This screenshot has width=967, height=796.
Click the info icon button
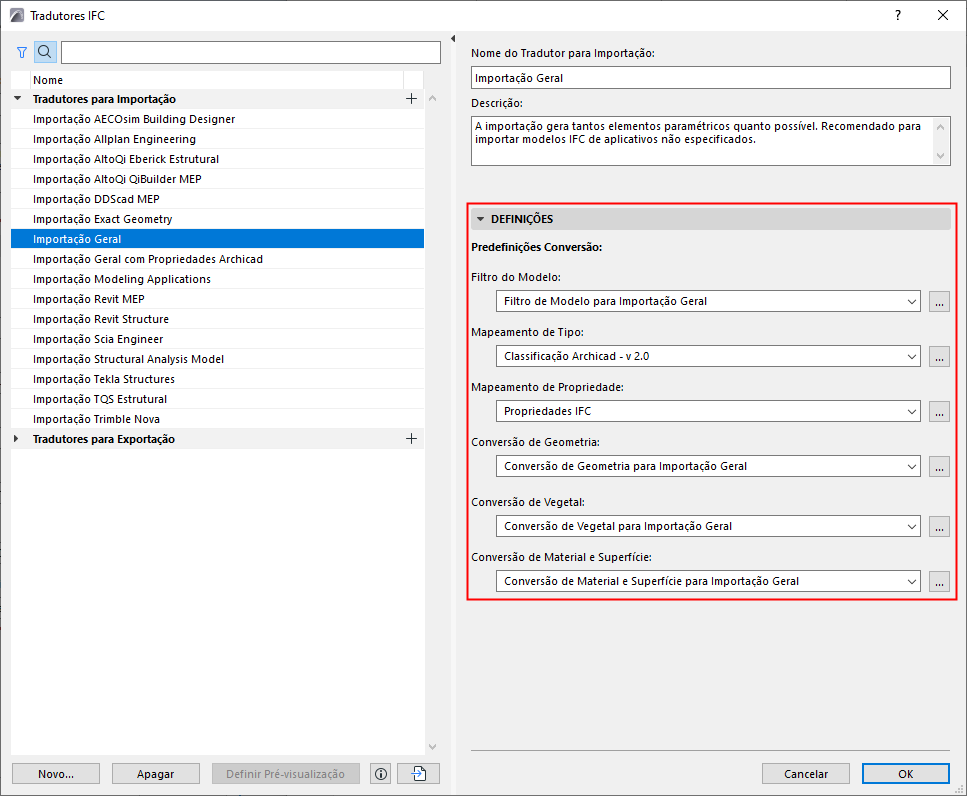380,773
